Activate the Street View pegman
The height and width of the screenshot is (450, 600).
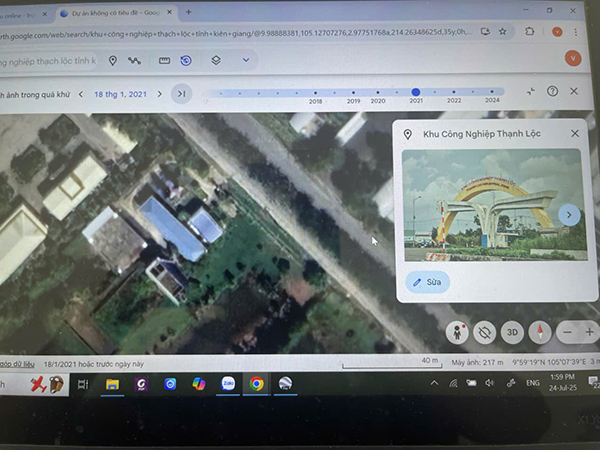(x=460, y=331)
